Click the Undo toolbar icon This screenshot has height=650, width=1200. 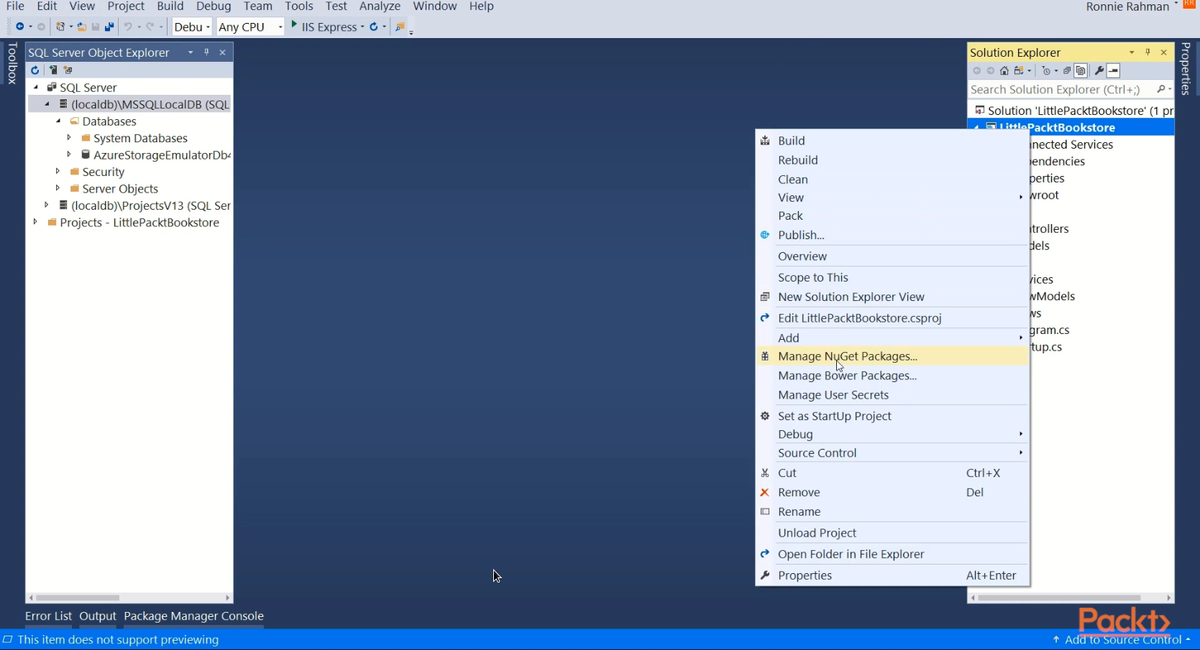pyautogui.click(x=128, y=27)
